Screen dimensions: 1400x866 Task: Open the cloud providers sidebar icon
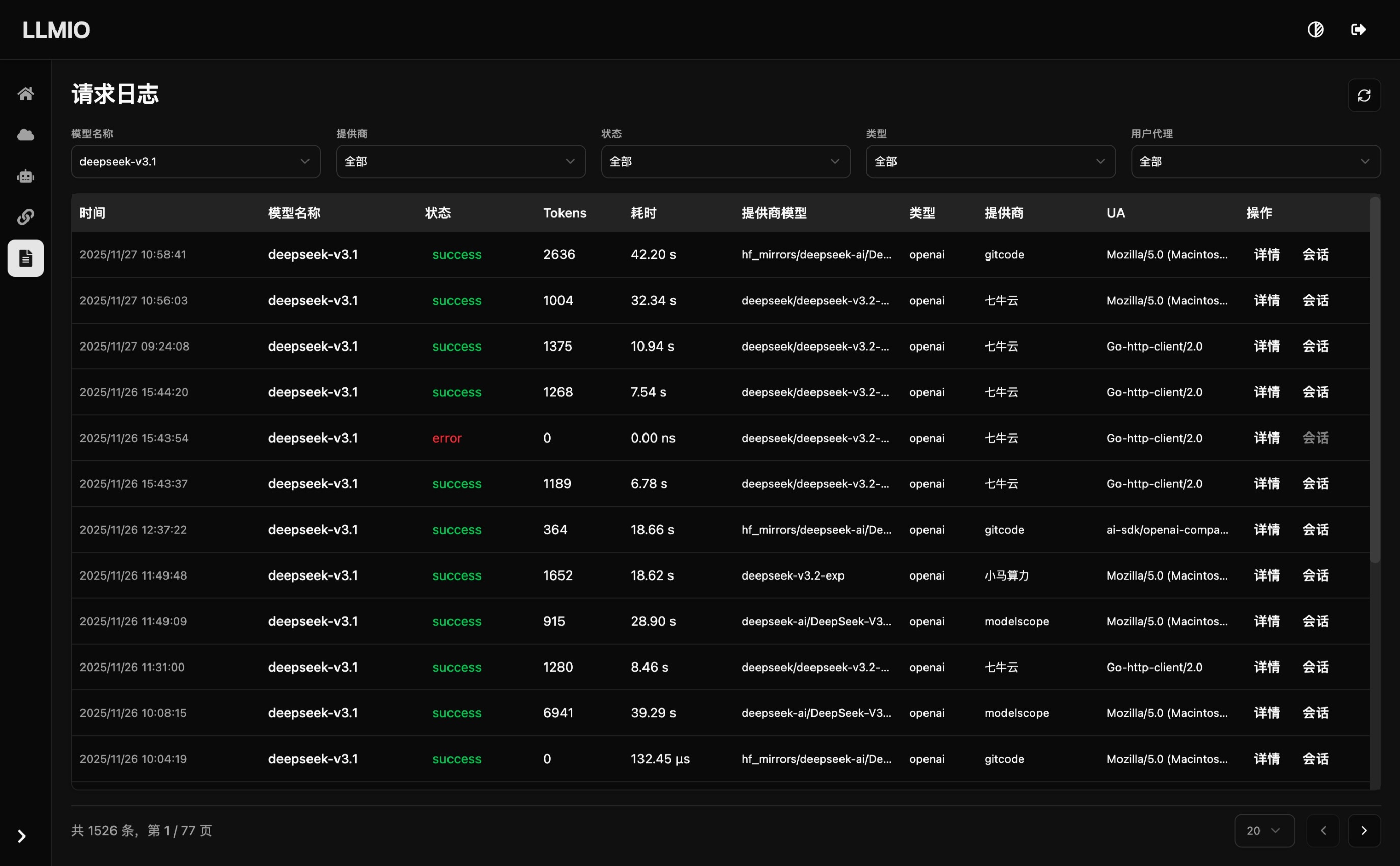(25, 135)
